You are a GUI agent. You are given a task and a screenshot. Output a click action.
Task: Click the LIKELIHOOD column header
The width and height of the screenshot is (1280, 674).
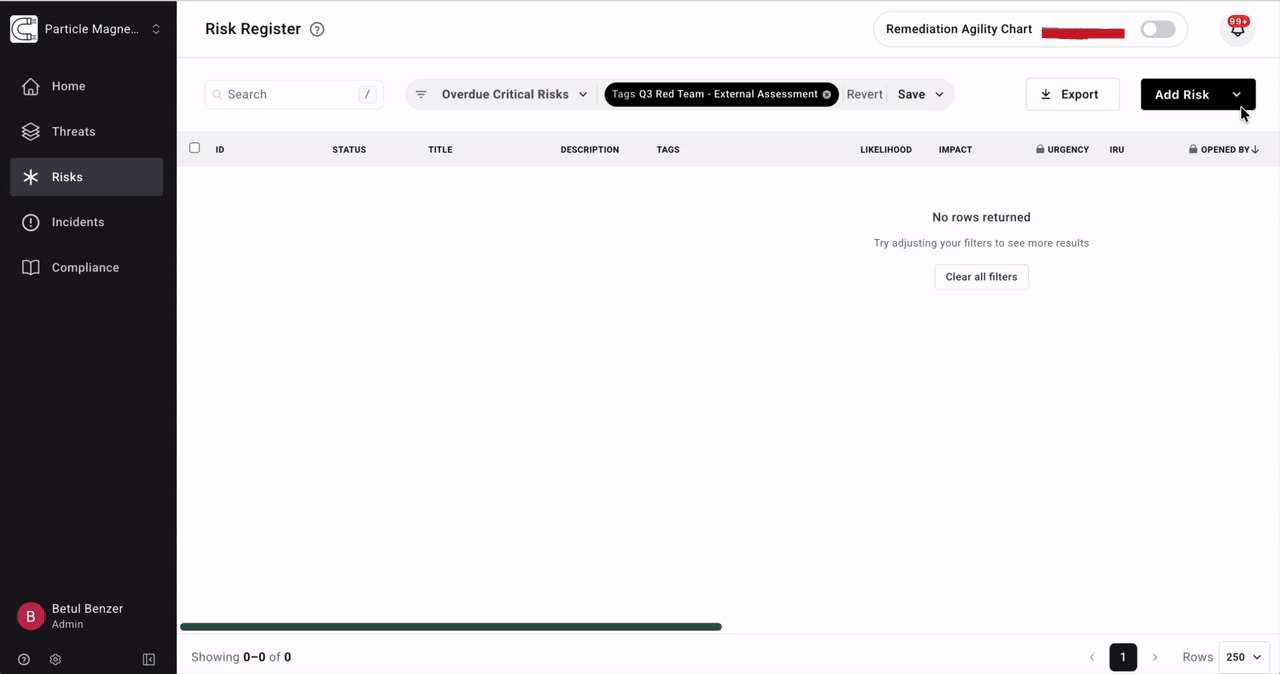pos(886,149)
